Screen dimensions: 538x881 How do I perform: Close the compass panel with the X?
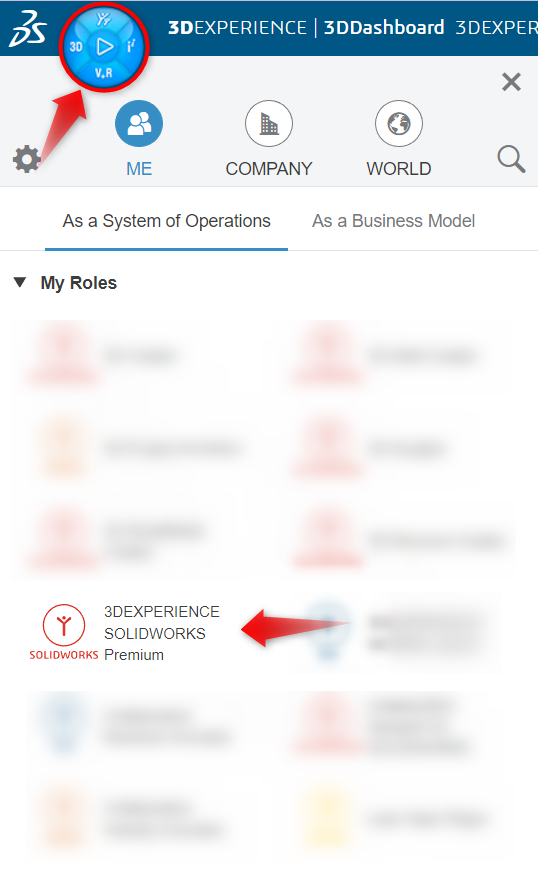tap(511, 82)
